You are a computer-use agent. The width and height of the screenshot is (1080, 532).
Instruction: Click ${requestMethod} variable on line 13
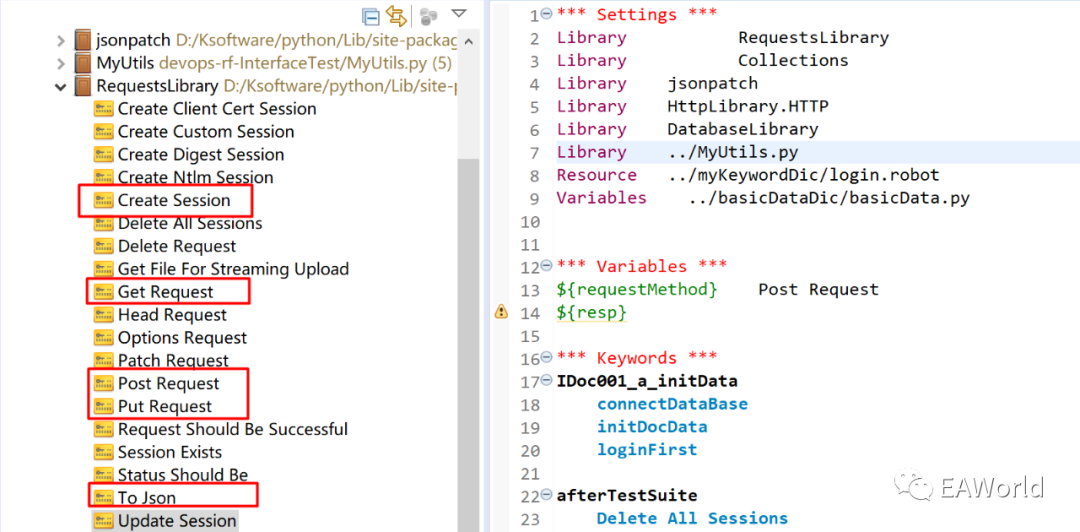[x=638, y=289]
